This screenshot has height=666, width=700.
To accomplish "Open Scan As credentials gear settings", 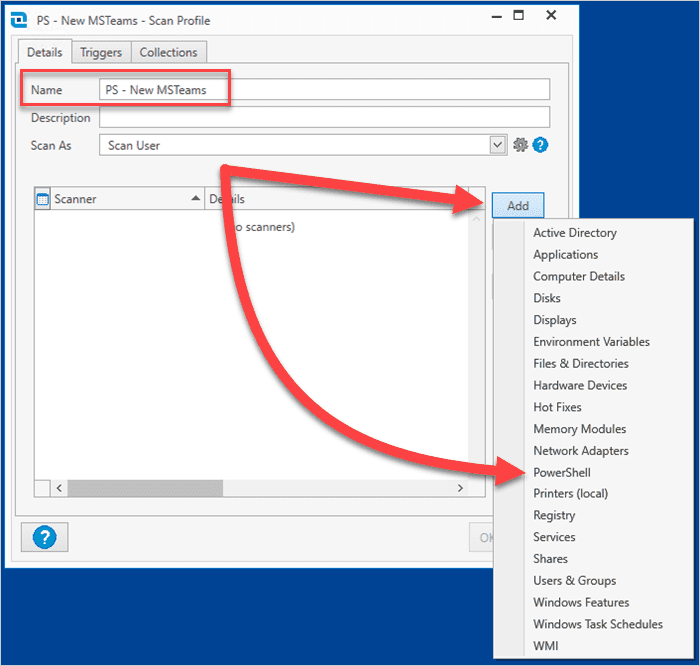I will (x=520, y=145).
